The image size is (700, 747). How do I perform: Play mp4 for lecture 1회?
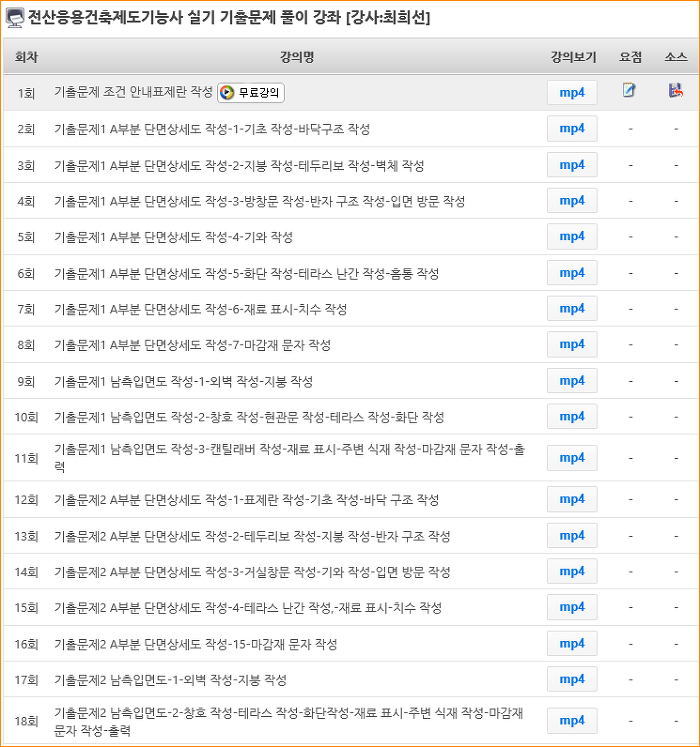click(572, 92)
